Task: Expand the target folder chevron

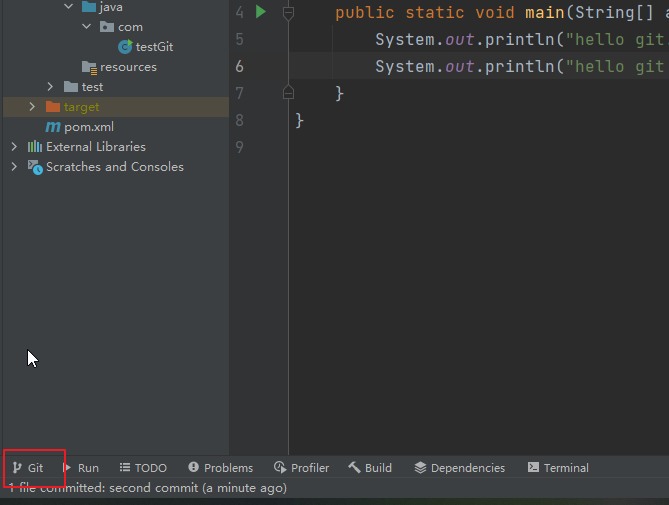Action: [32, 107]
